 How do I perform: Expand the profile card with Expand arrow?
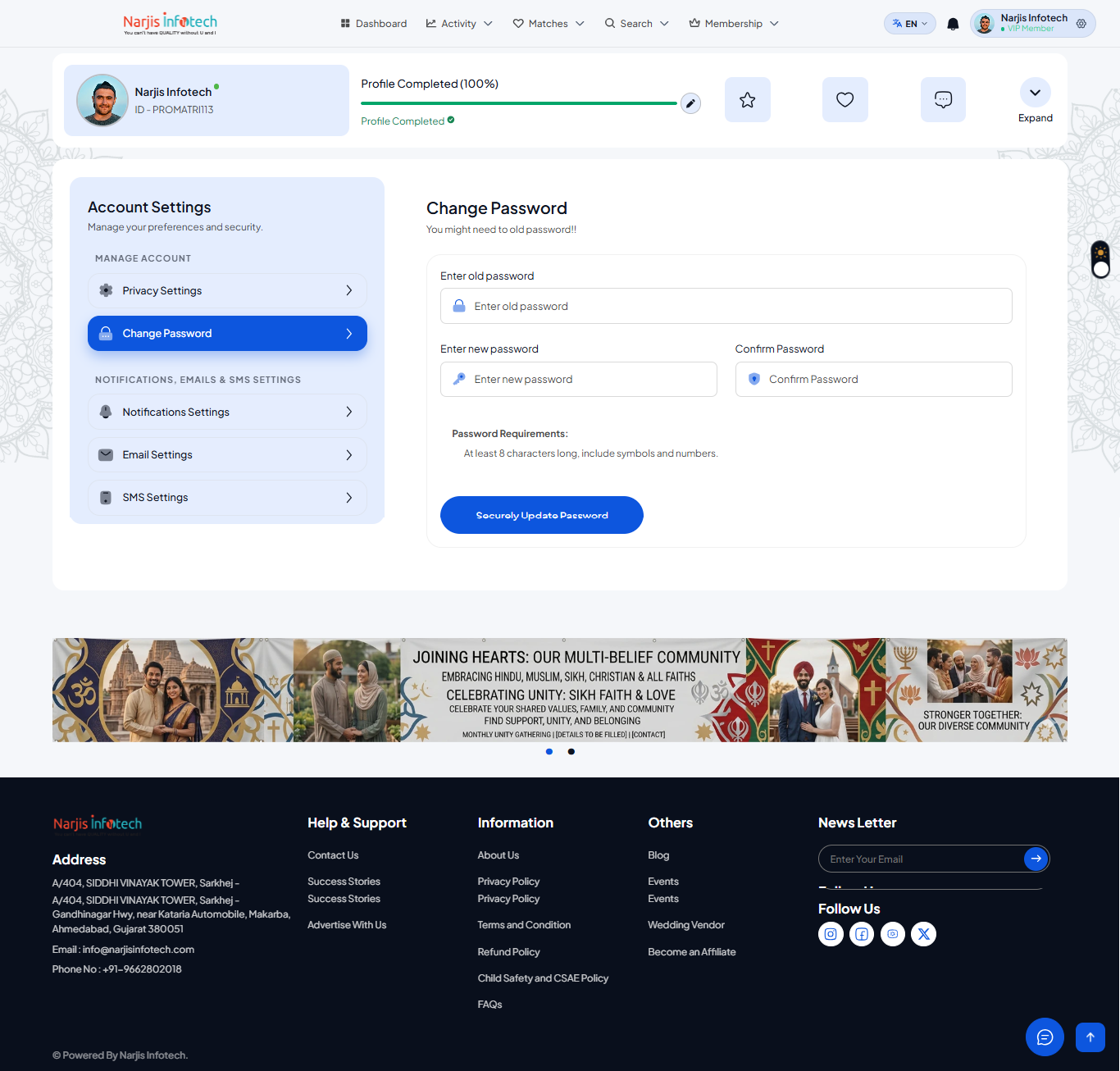point(1036,93)
